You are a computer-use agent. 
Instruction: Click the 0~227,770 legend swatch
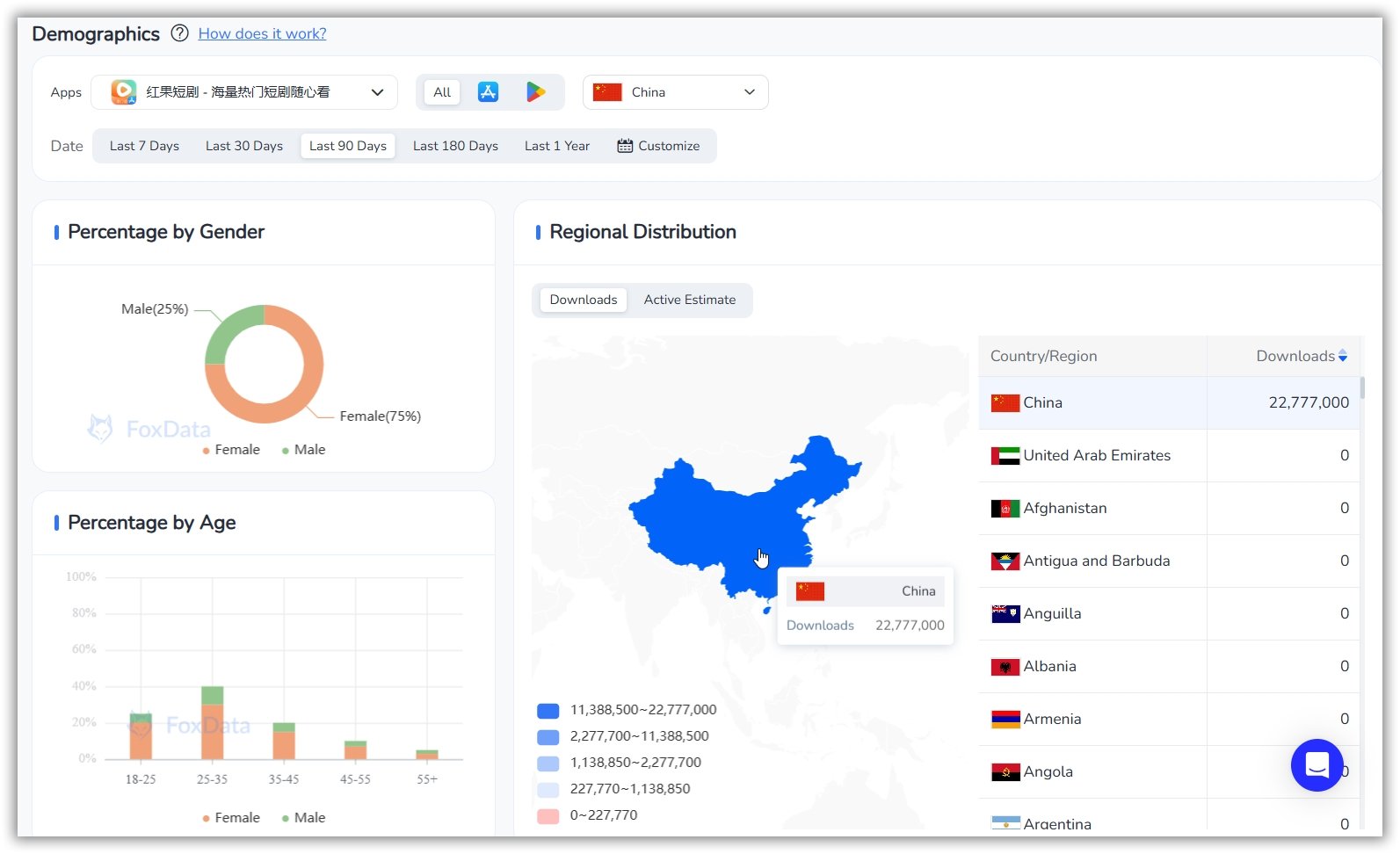click(548, 815)
